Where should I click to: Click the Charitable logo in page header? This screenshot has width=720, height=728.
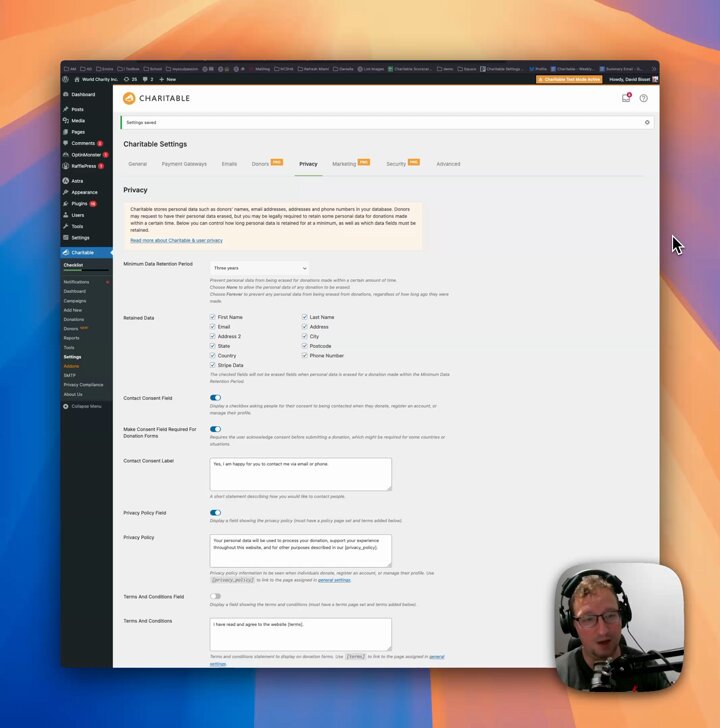156,98
